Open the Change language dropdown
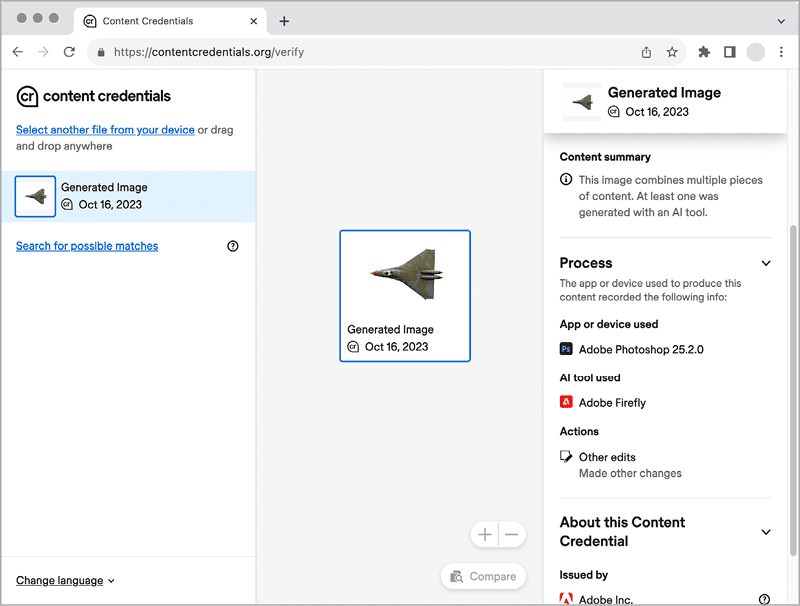 [65, 580]
